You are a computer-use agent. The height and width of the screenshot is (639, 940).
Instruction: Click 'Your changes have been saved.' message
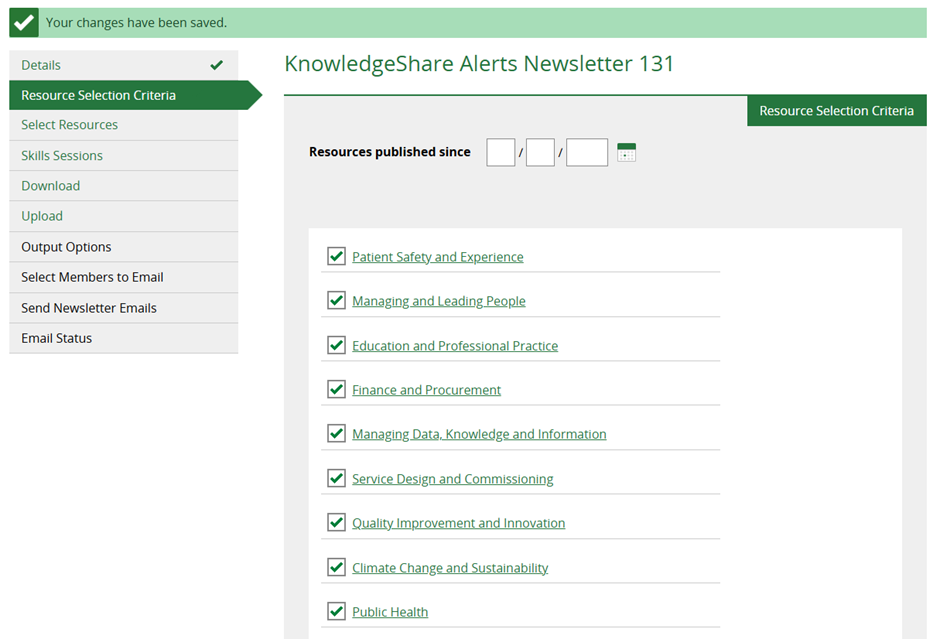pyautogui.click(x=137, y=23)
